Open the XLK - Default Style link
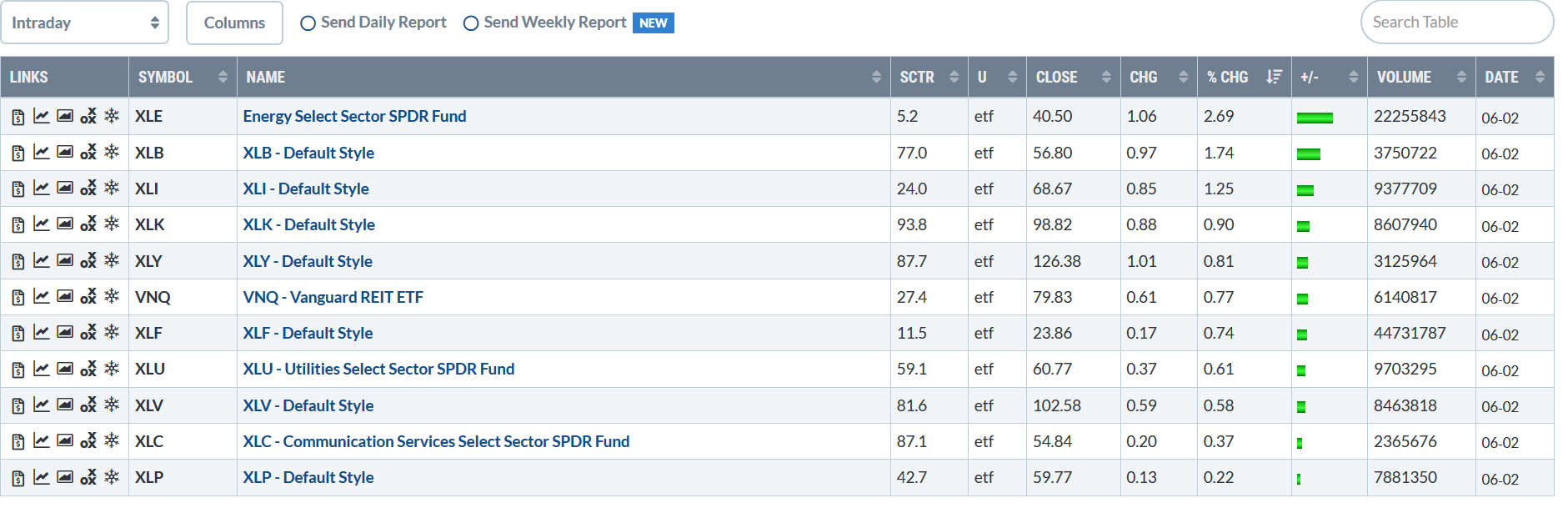Viewport: 1568px width, 508px height. pyautogui.click(x=309, y=224)
